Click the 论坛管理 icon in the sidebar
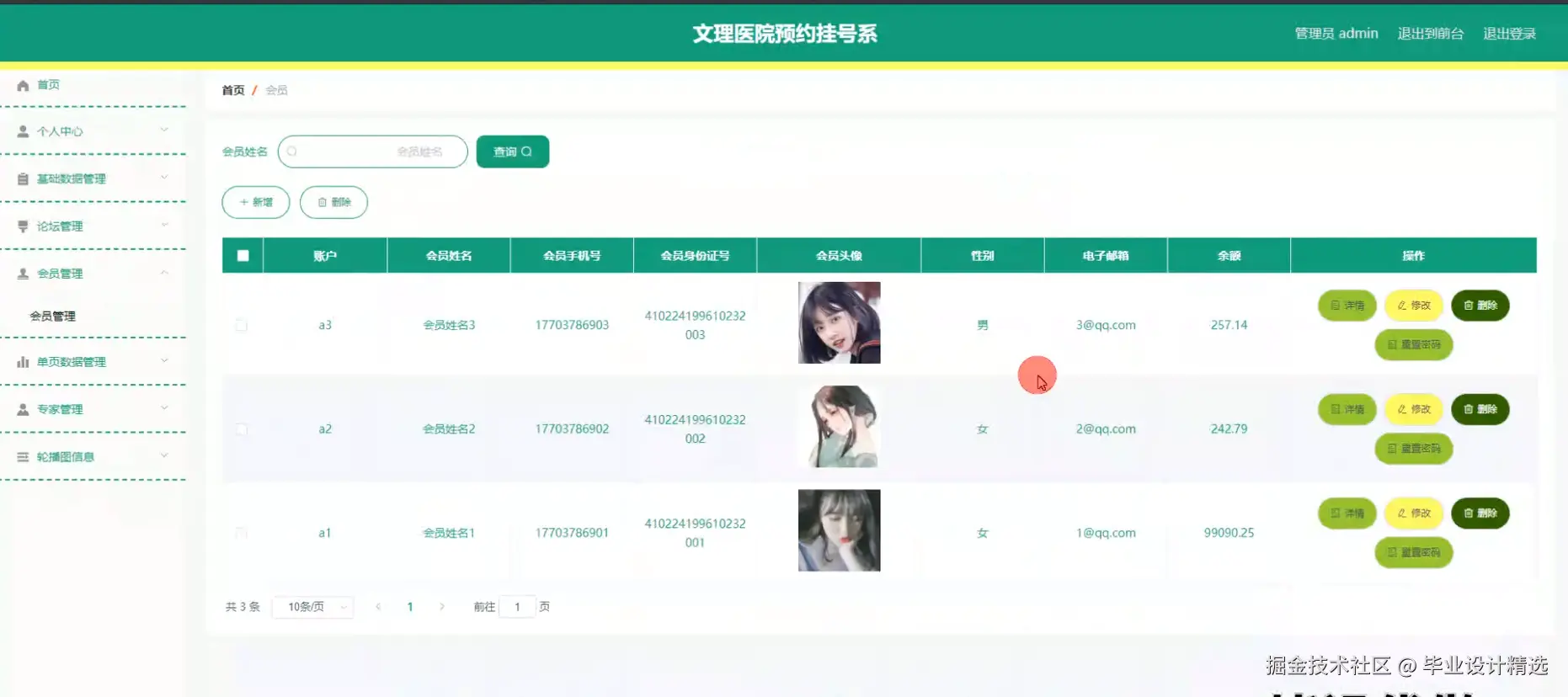This screenshot has width=1568, height=697. tap(23, 226)
